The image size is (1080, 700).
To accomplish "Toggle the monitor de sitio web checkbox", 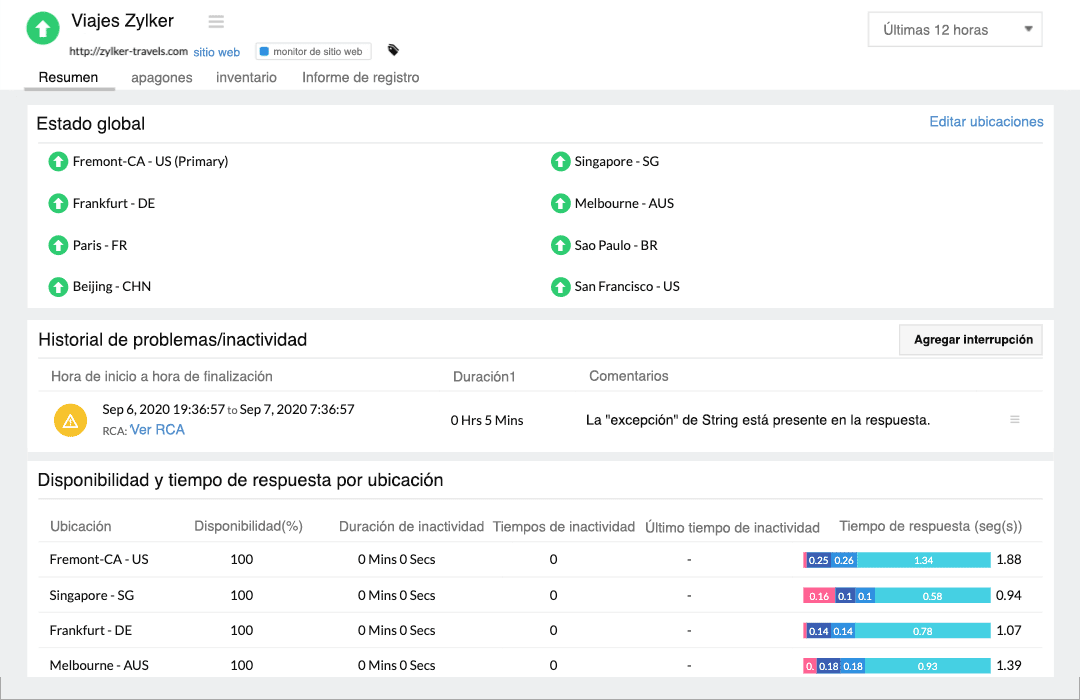I will coord(263,50).
